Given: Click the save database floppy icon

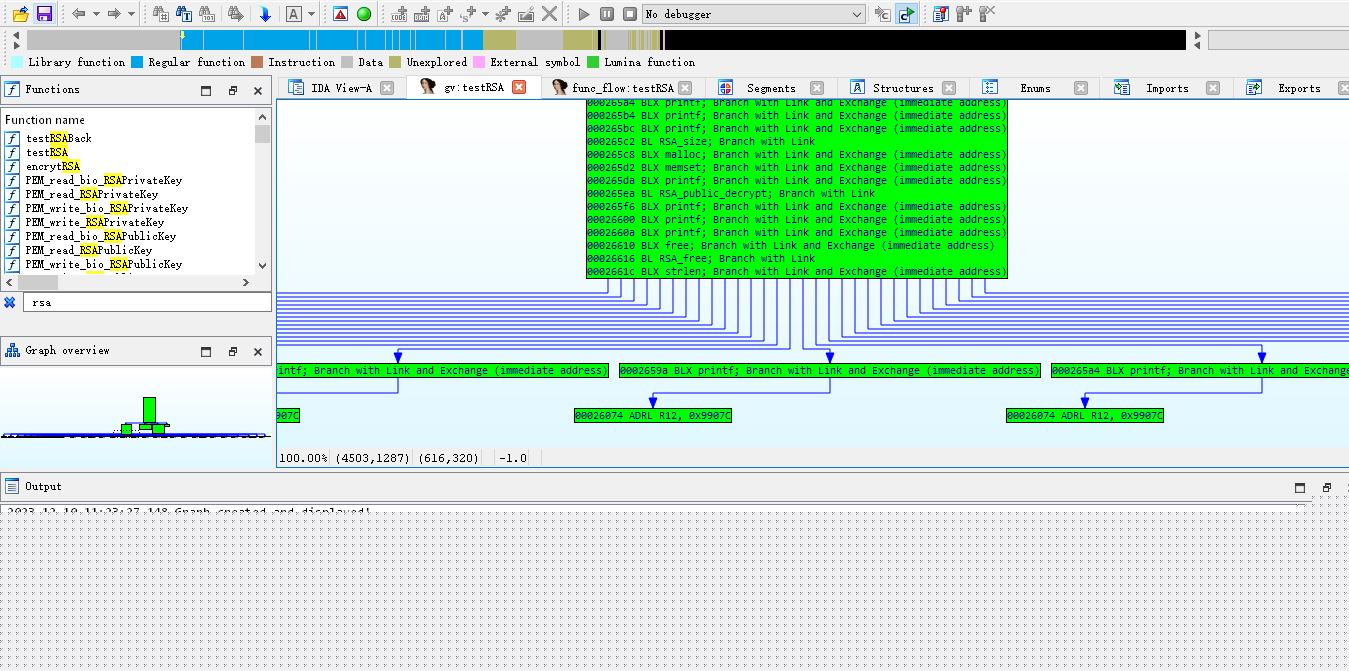Looking at the screenshot, I should 43,14.
